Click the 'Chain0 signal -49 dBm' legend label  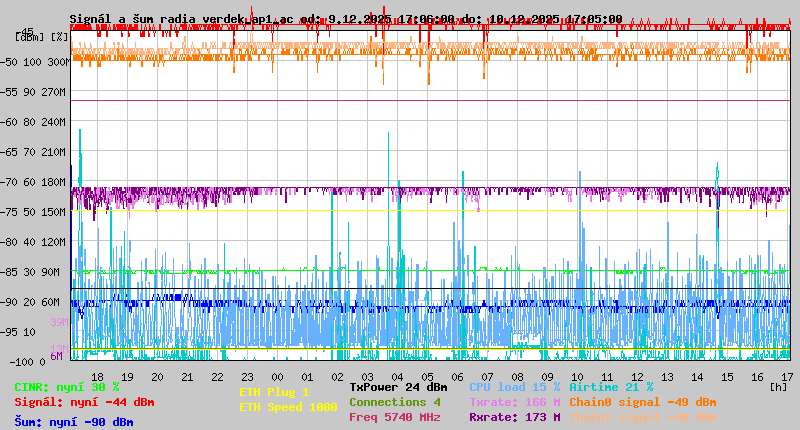(643, 402)
